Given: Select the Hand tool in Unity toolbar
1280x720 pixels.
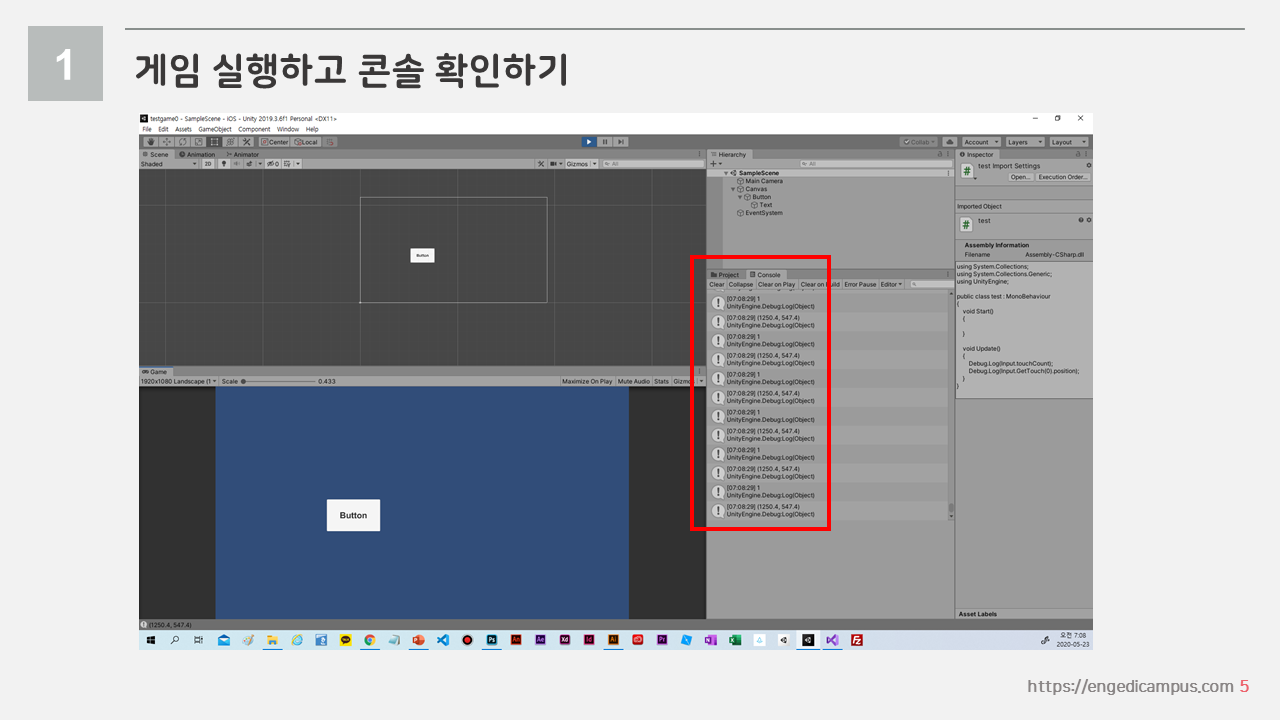Looking at the screenshot, I should pyautogui.click(x=151, y=142).
